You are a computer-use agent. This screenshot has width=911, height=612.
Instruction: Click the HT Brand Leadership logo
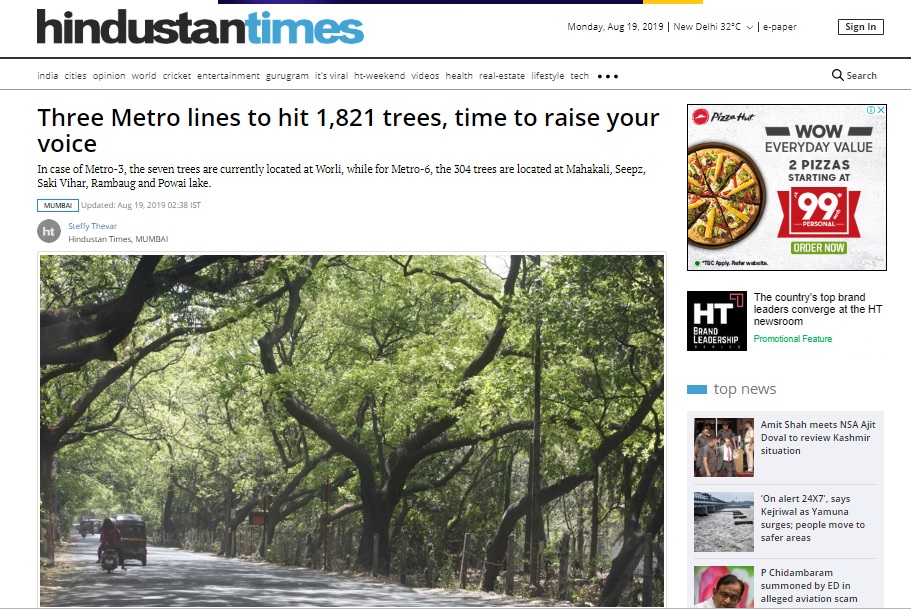(x=716, y=321)
